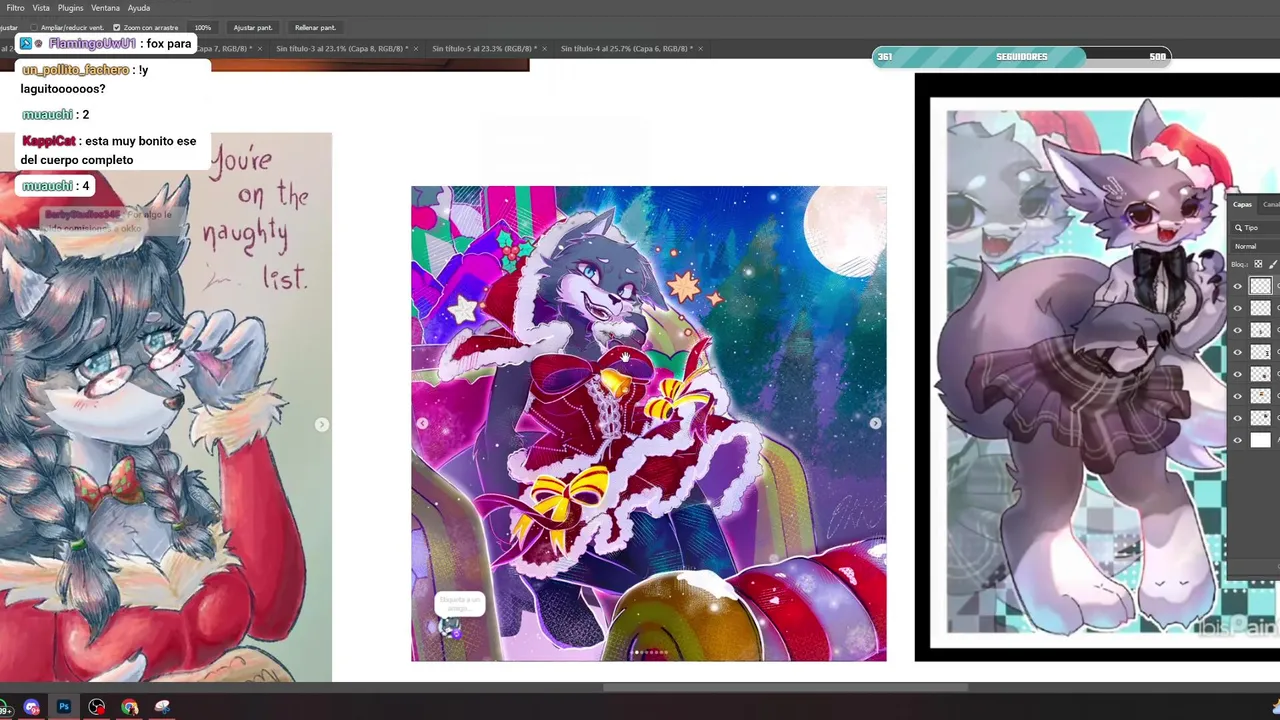Select the bottom white layer thumbnail
This screenshot has width=1280, height=720.
1260,440
